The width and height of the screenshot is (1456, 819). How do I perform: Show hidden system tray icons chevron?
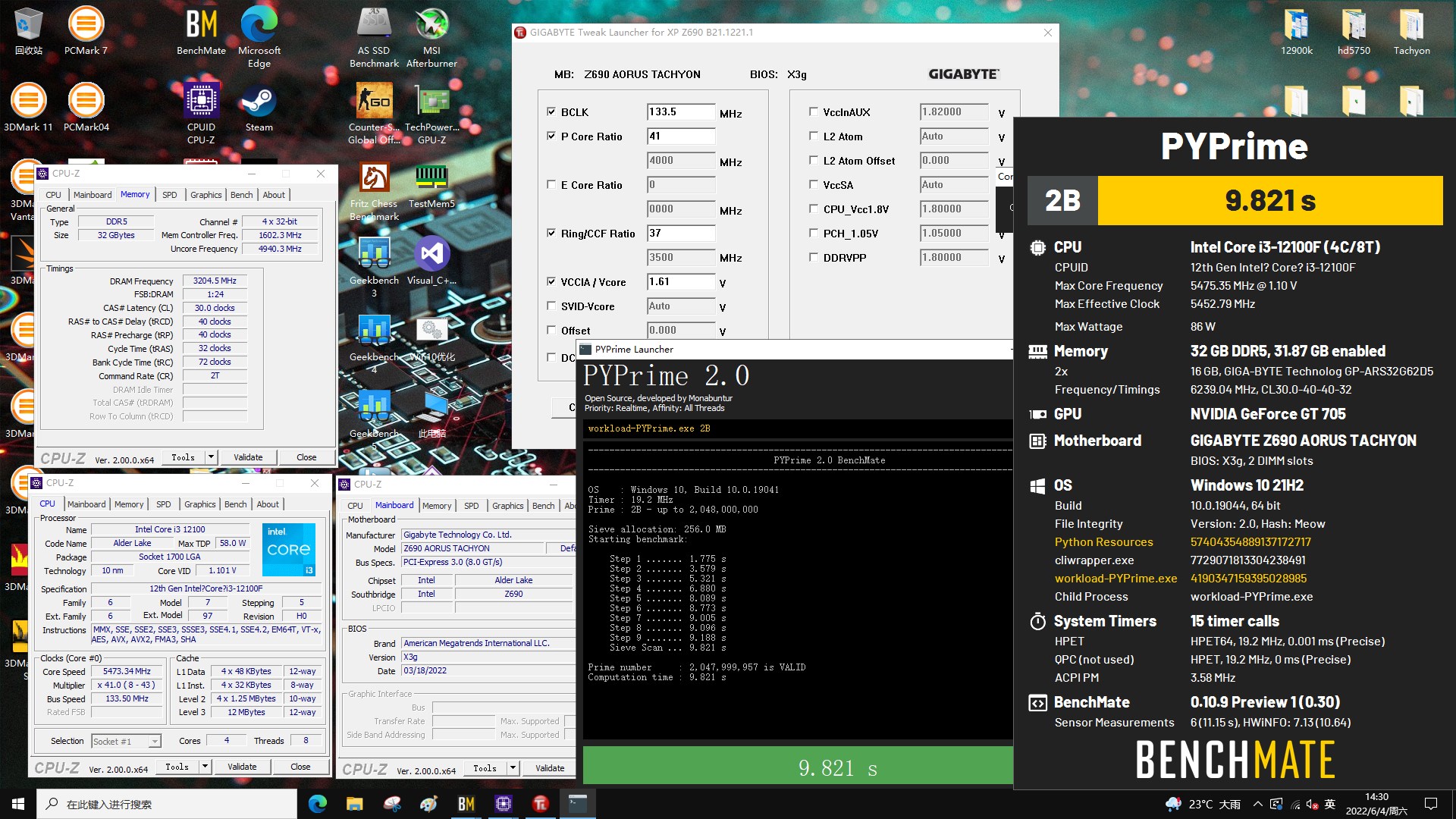pos(1258,804)
